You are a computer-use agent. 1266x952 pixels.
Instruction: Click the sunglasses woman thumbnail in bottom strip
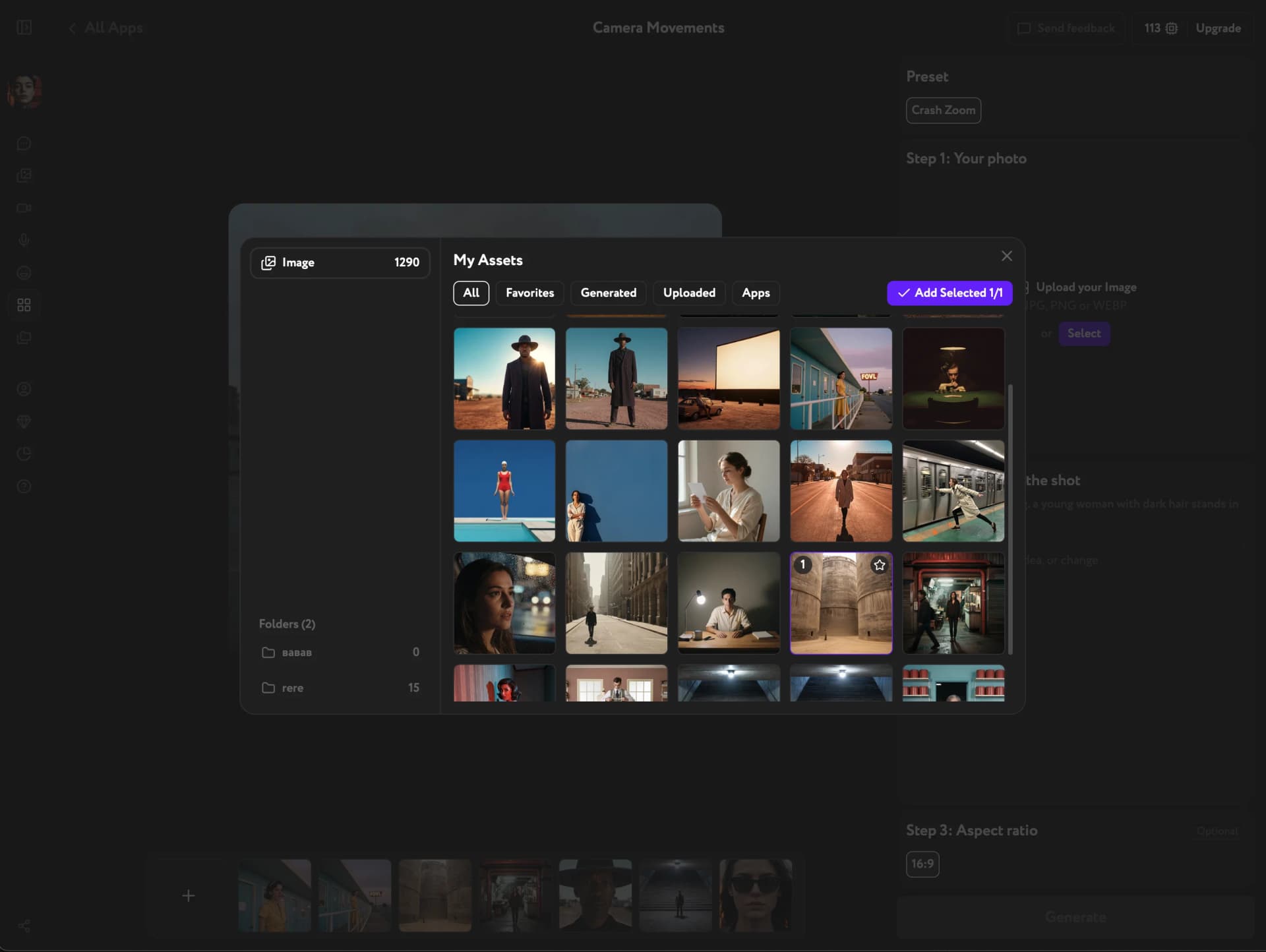click(756, 895)
